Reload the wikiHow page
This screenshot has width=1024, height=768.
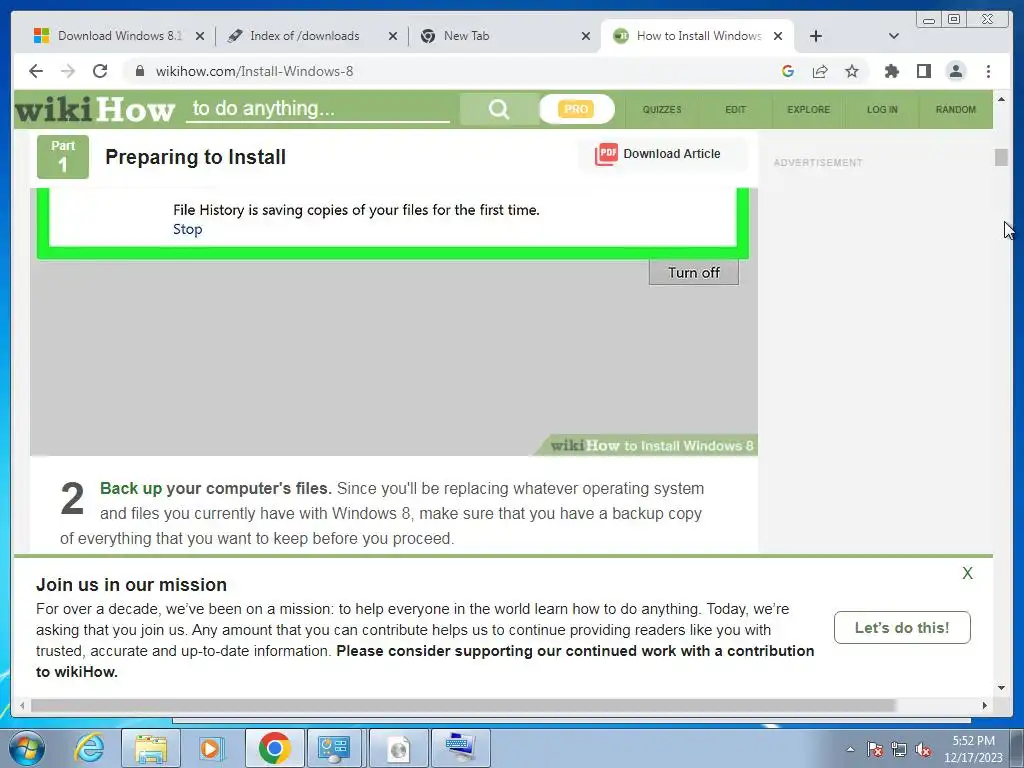(x=100, y=71)
